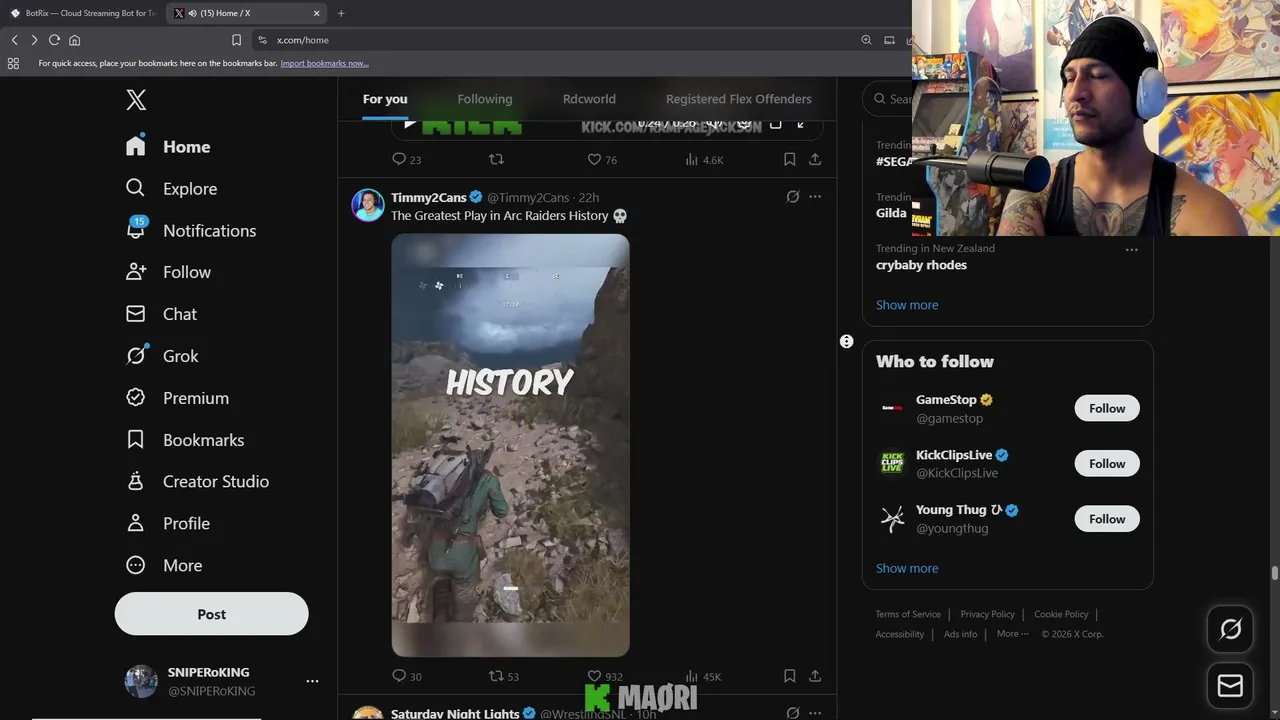Switch to the Rdcworld tab
The image size is (1280, 720).
[589, 99]
